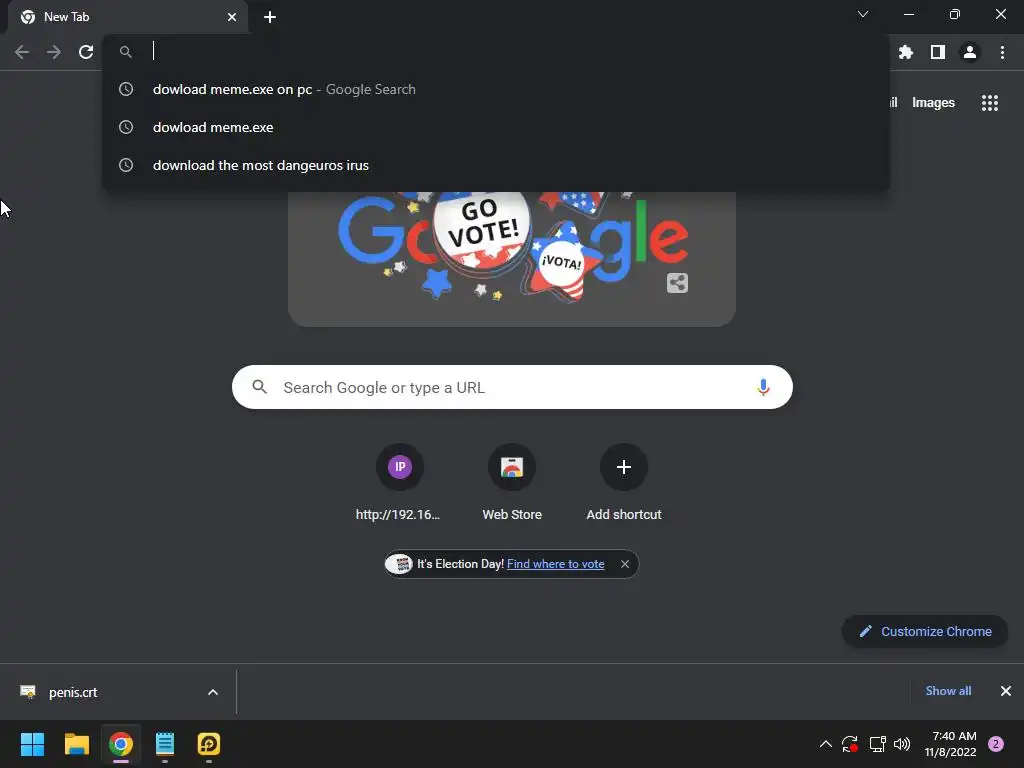This screenshot has width=1024, height=768.
Task: Share the Google election doodle
Action: pos(677,283)
